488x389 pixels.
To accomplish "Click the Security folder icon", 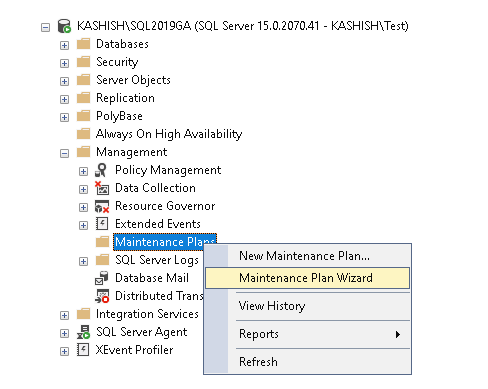I will tap(83, 62).
